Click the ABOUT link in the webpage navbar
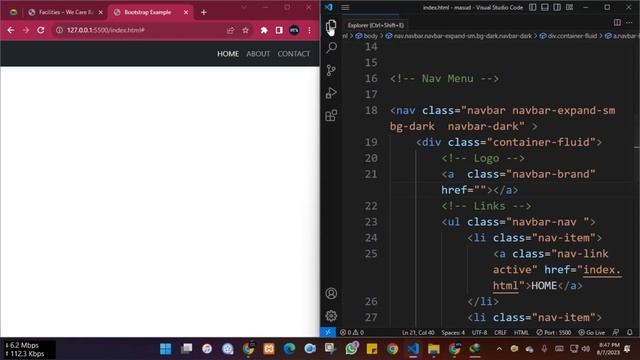Viewport: 640px width, 360px height. coord(258,53)
